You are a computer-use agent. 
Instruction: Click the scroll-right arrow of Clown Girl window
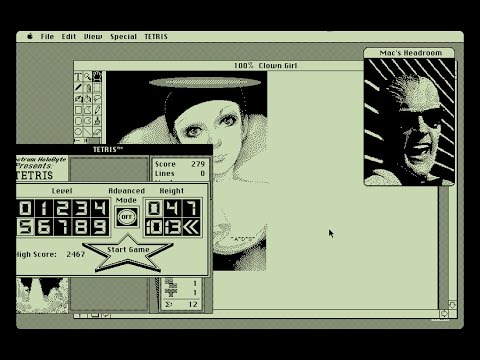click(x=444, y=313)
